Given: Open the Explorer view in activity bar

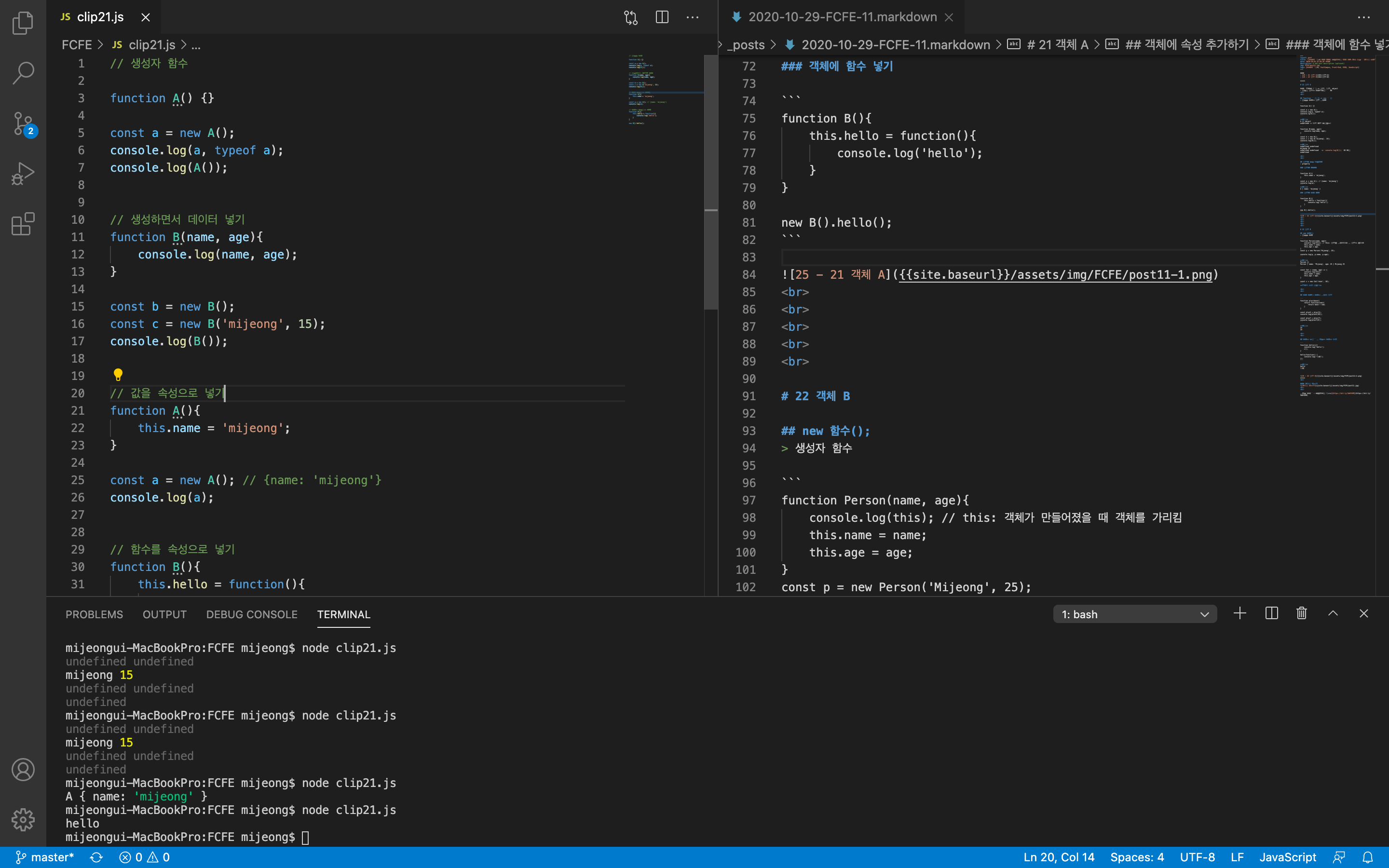Looking at the screenshot, I should pyautogui.click(x=23, y=23).
